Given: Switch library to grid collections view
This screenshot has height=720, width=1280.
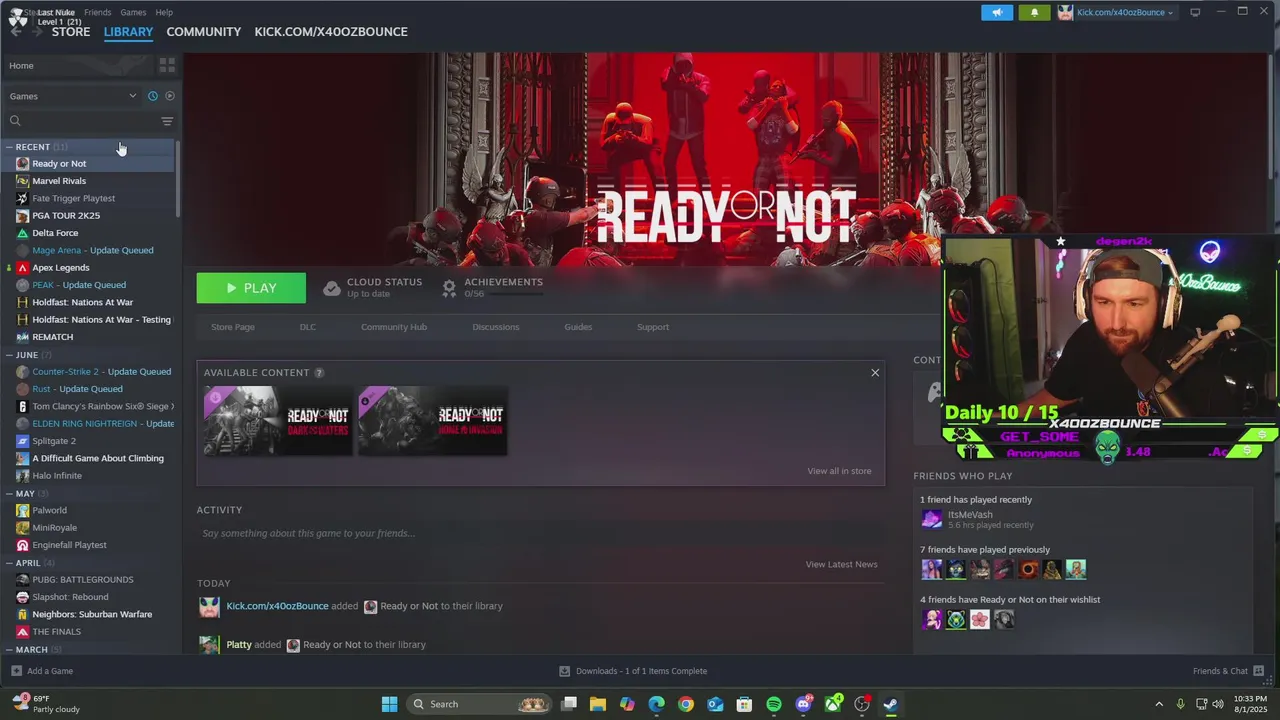Looking at the screenshot, I should point(167,65).
